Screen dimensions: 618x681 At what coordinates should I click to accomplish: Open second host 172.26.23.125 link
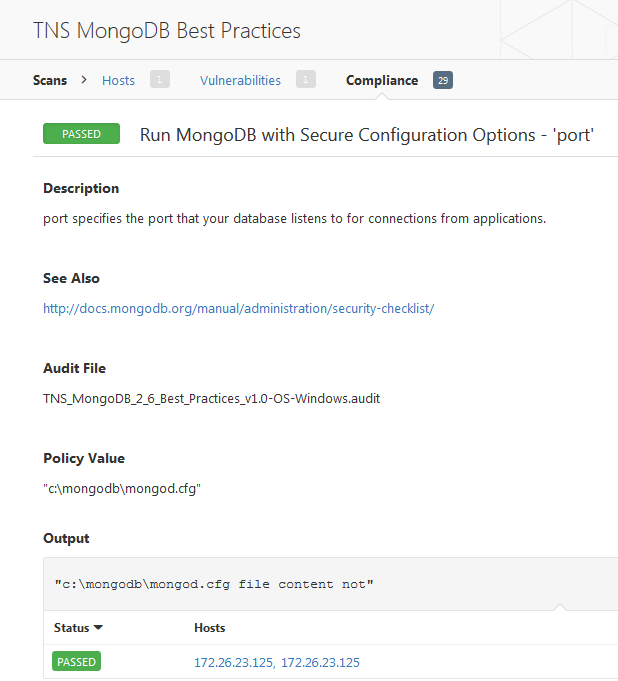click(x=321, y=662)
